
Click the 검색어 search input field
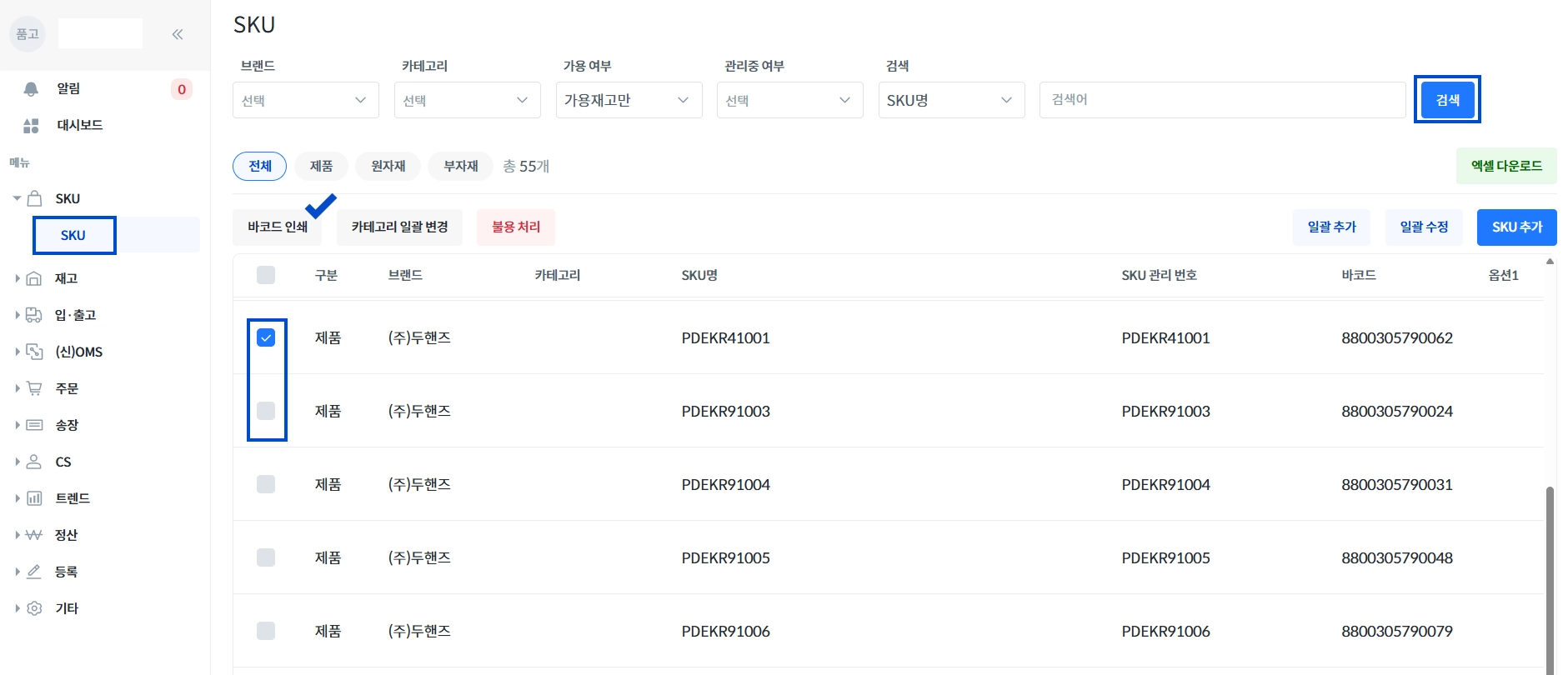pyautogui.click(x=1222, y=100)
